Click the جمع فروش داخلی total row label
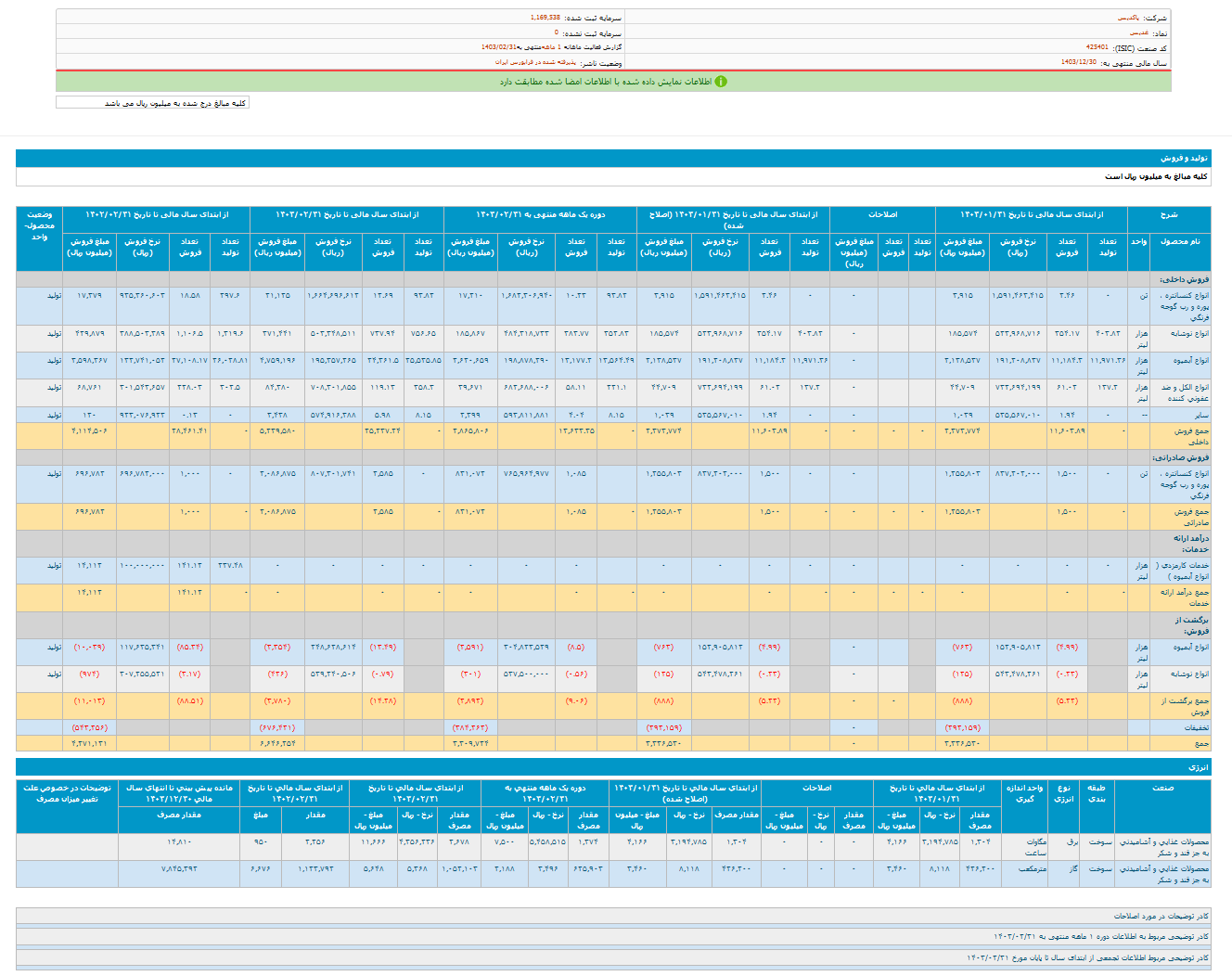This screenshot has height=976, width=1232. (1191, 436)
